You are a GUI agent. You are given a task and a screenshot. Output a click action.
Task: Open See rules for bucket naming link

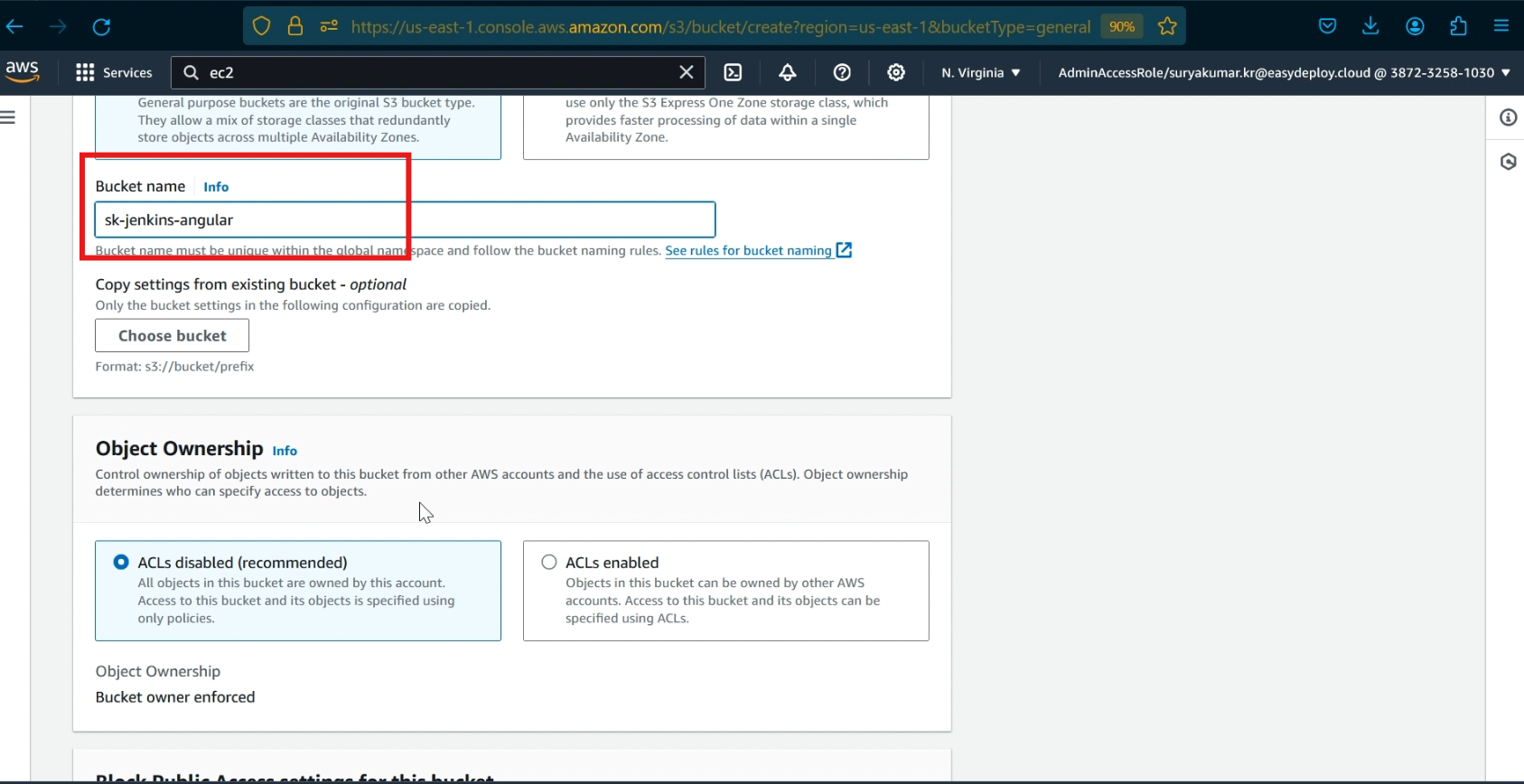pyautogui.click(x=748, y=250)
